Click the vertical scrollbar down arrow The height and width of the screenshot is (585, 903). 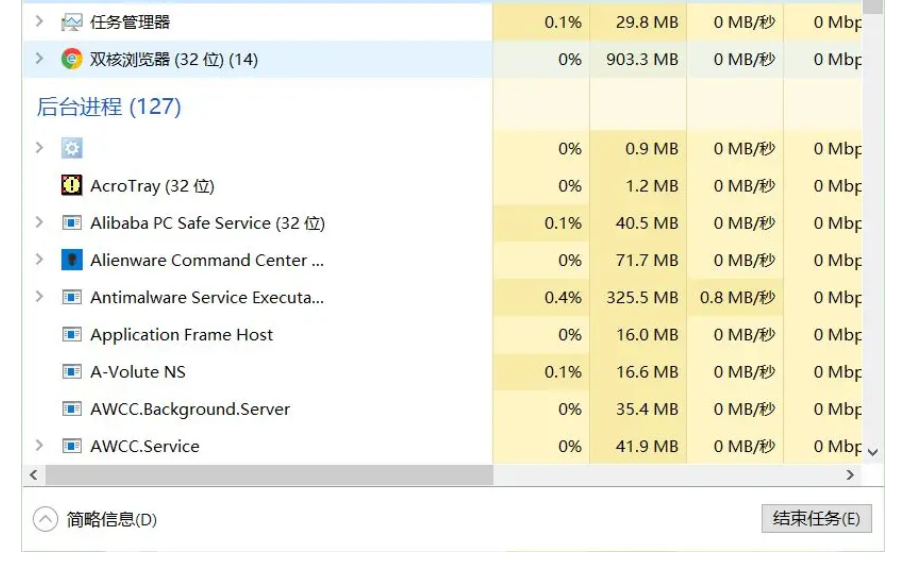(873, 453)
